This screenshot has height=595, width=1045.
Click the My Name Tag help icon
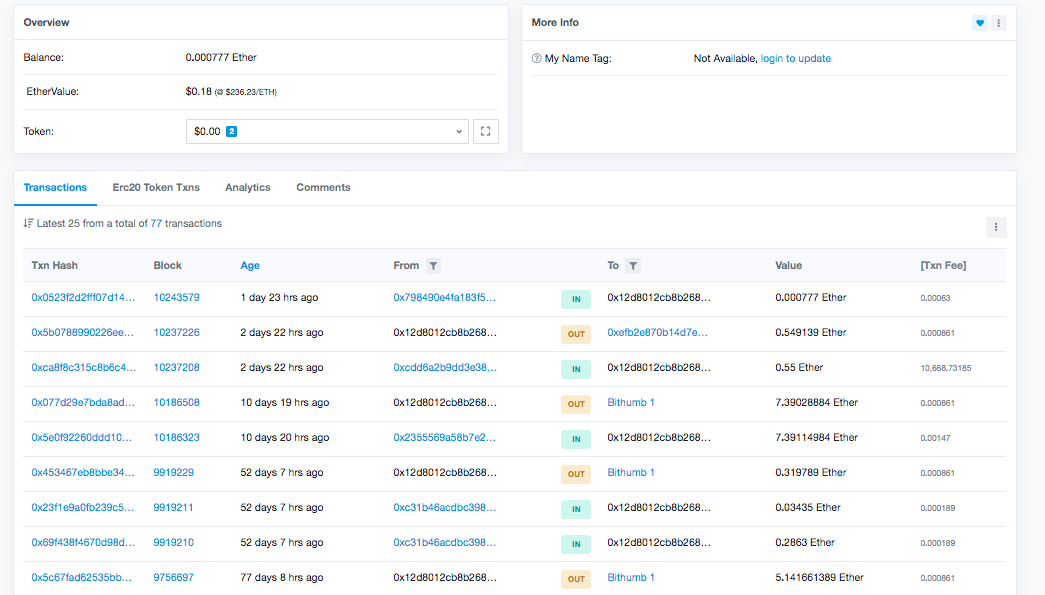point(536,59)
